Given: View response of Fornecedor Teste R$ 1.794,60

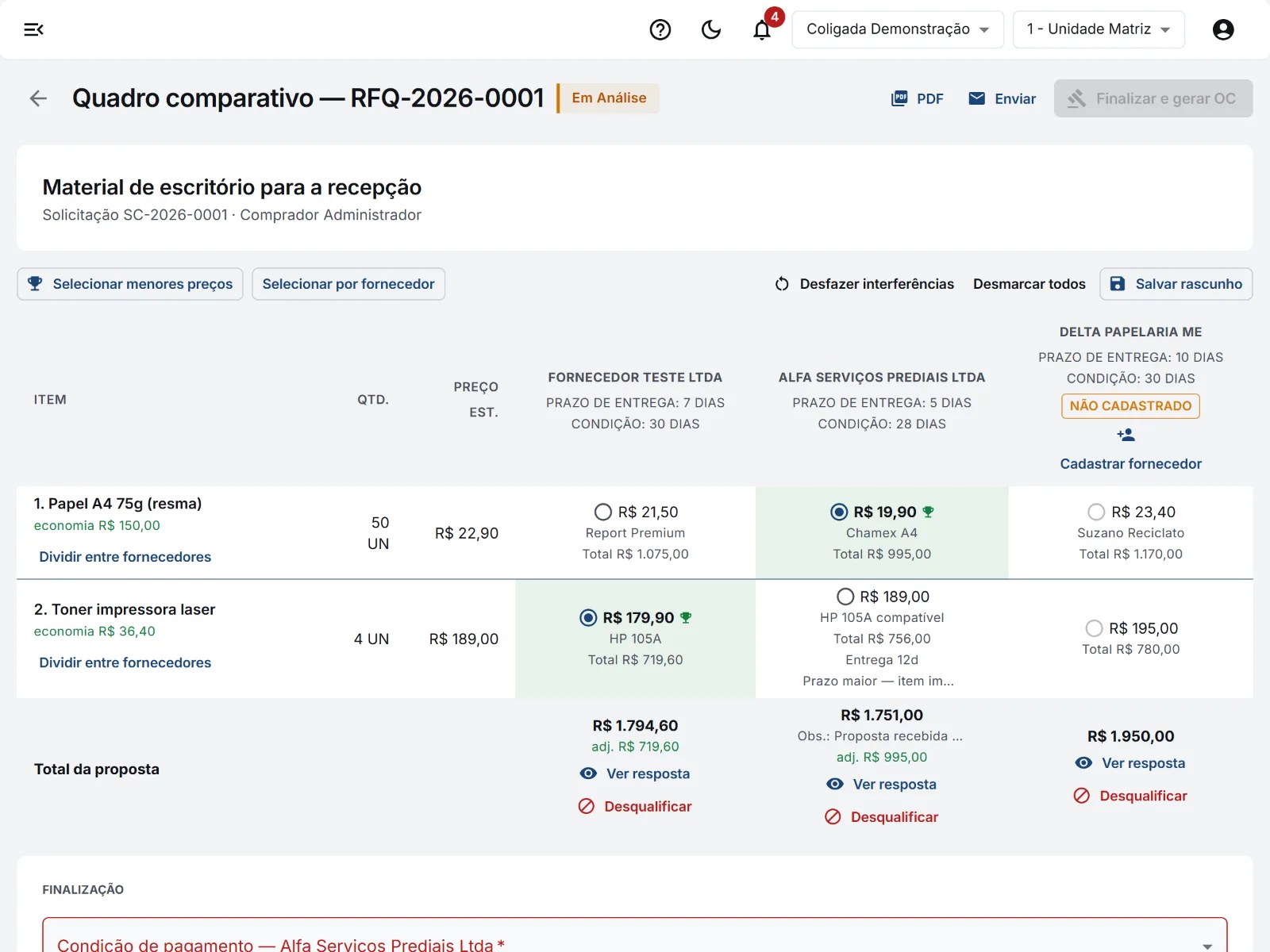Looking at the screenshot, I should click(635, 773).
